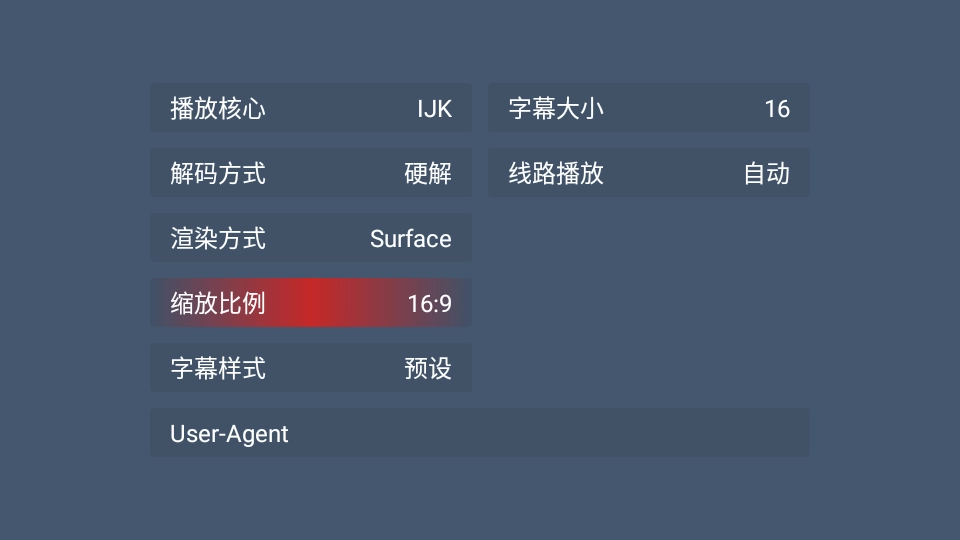Click the 预设 preset value
This screenshot has height=540, width=960.
coord(428,368)
